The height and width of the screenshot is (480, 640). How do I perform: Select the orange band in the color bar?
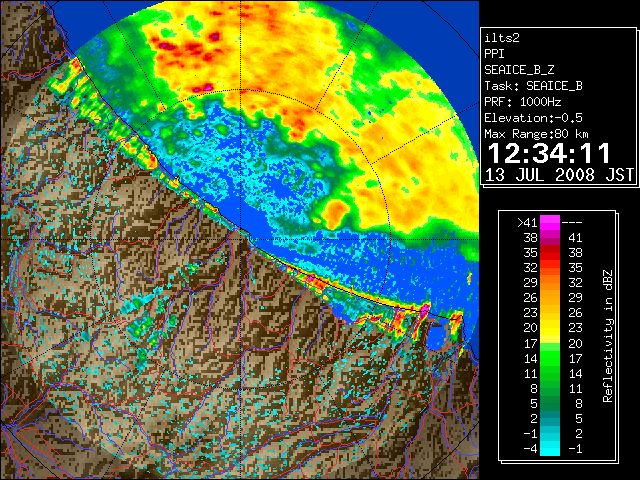[x=550, y=283]
